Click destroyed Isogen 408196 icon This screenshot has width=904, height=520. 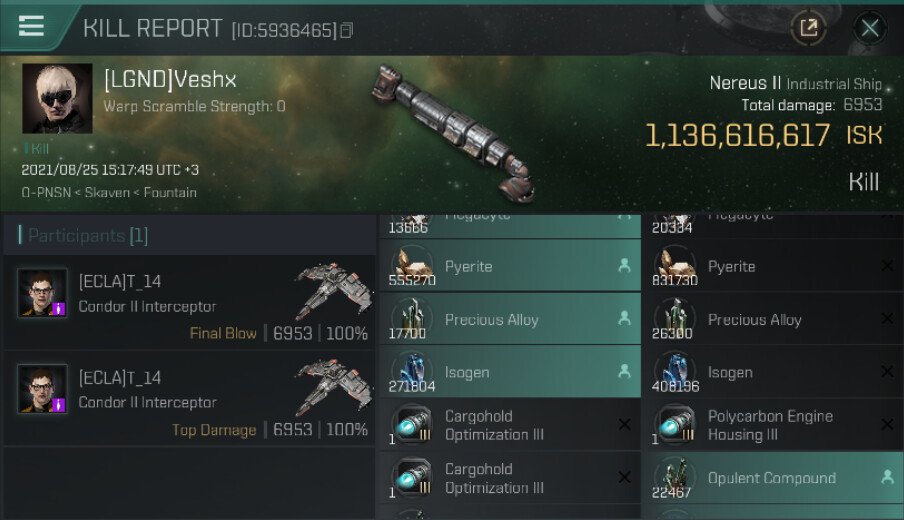pos(675,372)
